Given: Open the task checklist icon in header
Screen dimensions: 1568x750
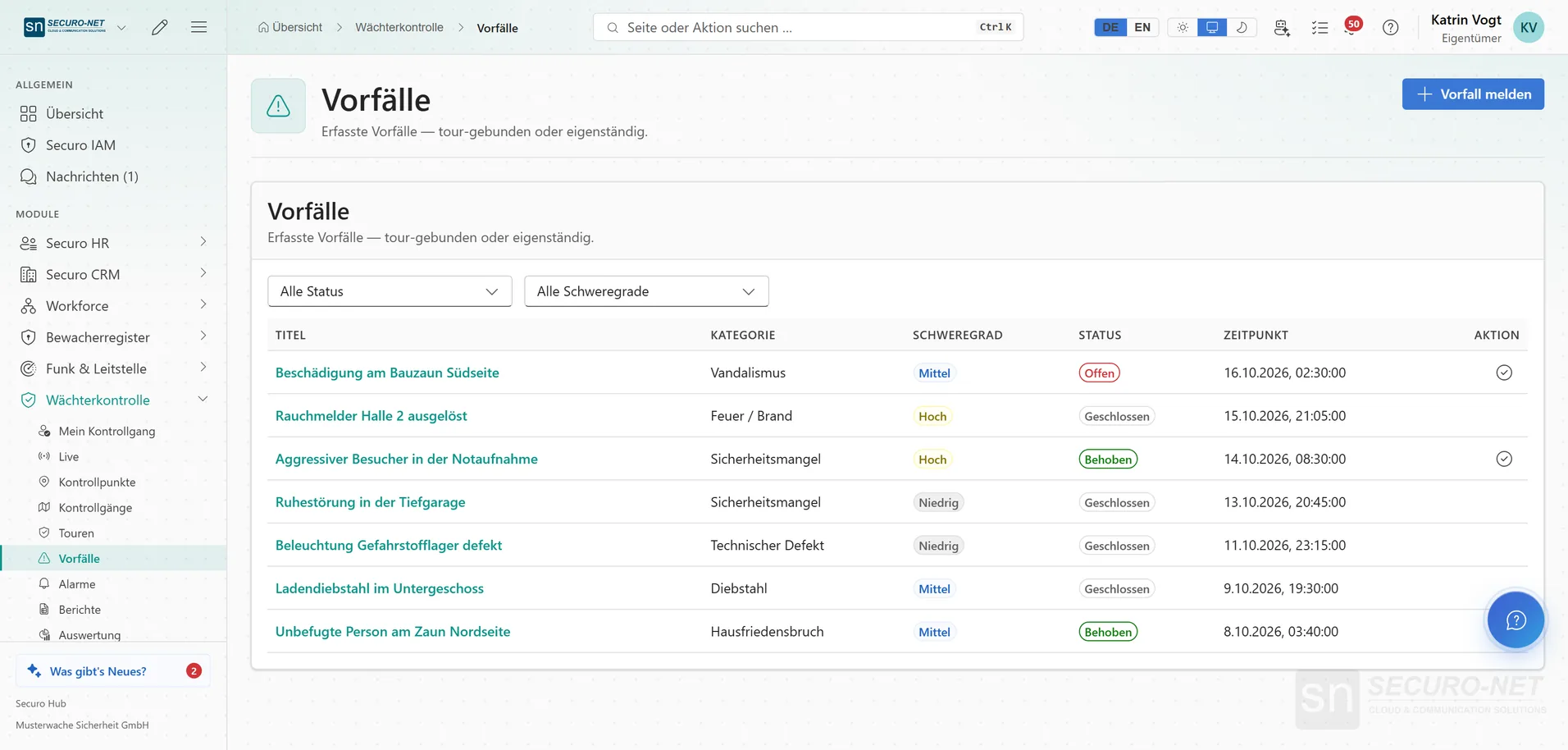Looking at the screenshot, I should pos(1320,27).
